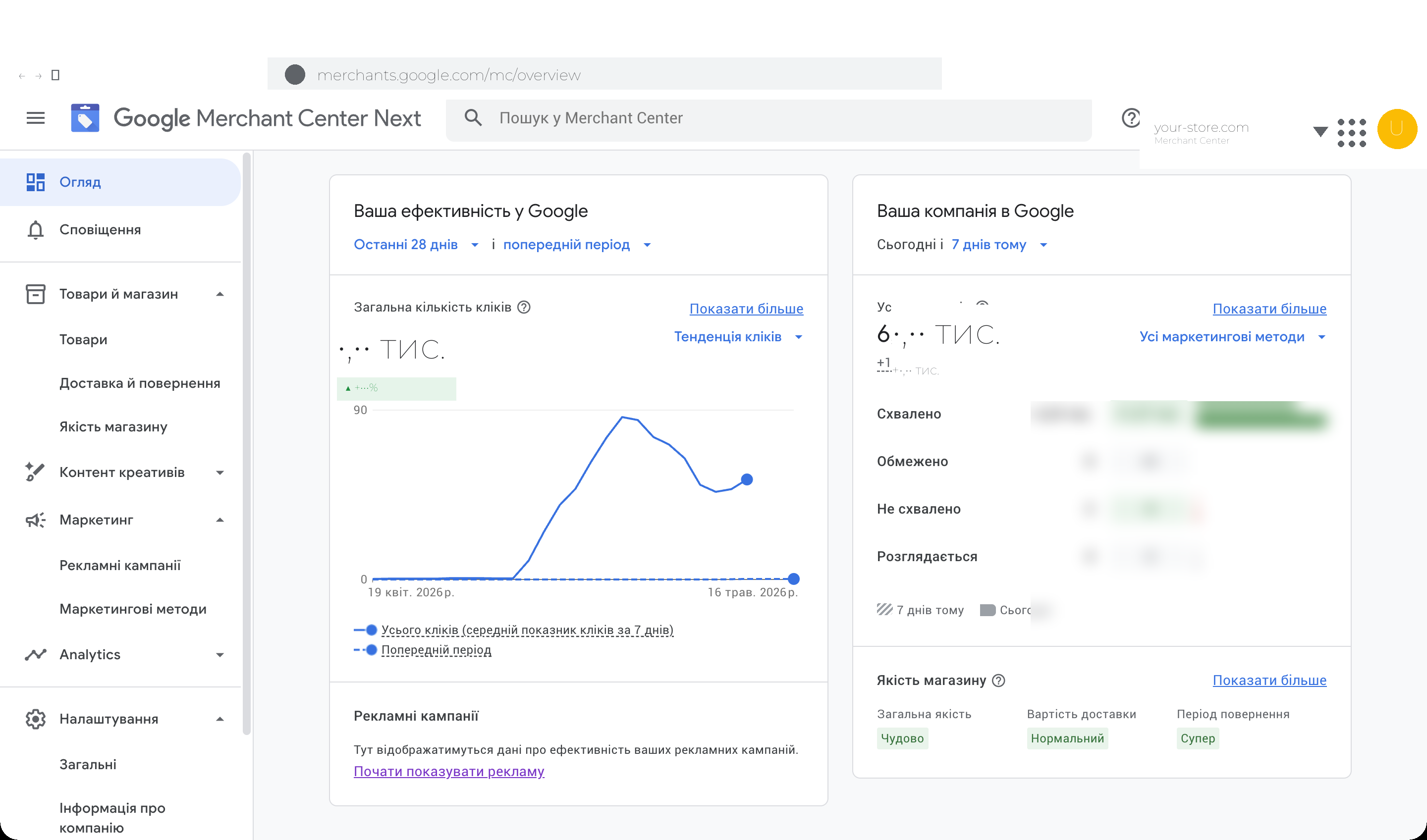Click Почати показувати рекламу link

(449, 772)
